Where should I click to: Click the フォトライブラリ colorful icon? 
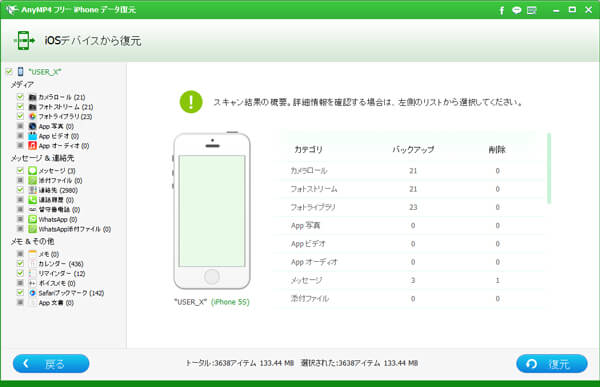click(x=33, y=116)
